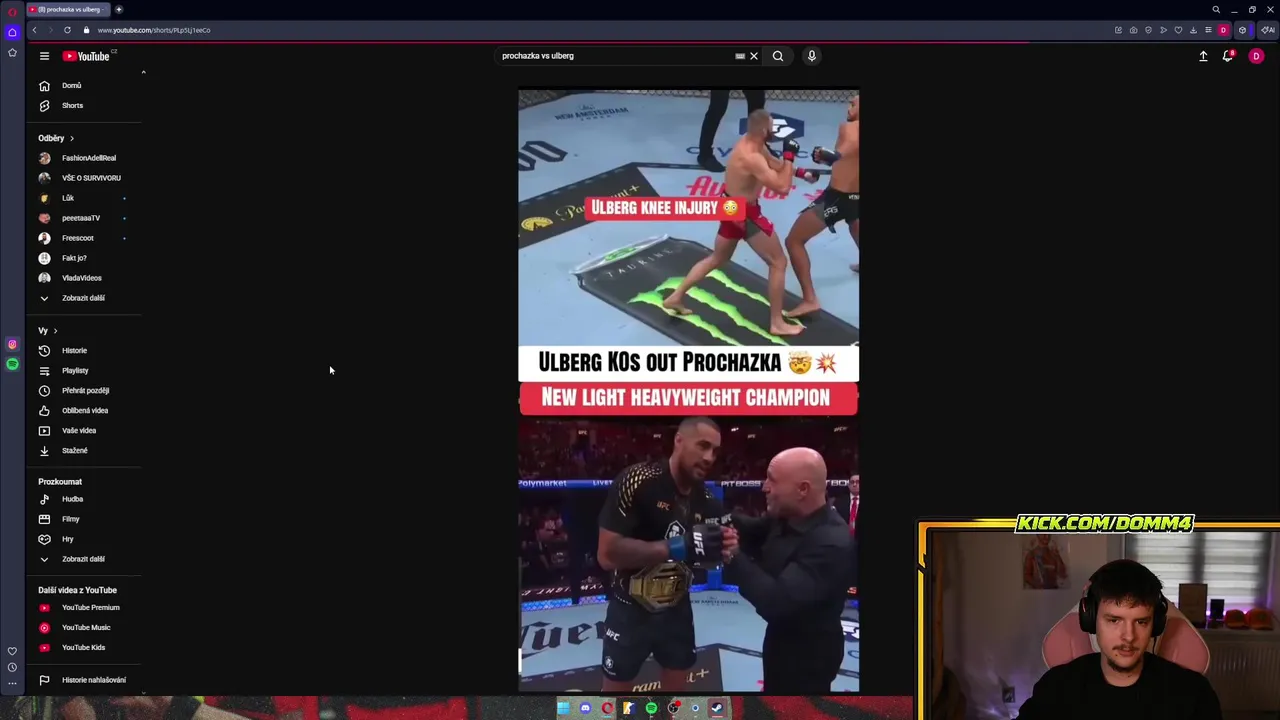The width and height of the screenshot is (1280, 720).
Task: Open Opera sidebar bookmarks star
Action: pyautogui.click(x=12, y=52)
